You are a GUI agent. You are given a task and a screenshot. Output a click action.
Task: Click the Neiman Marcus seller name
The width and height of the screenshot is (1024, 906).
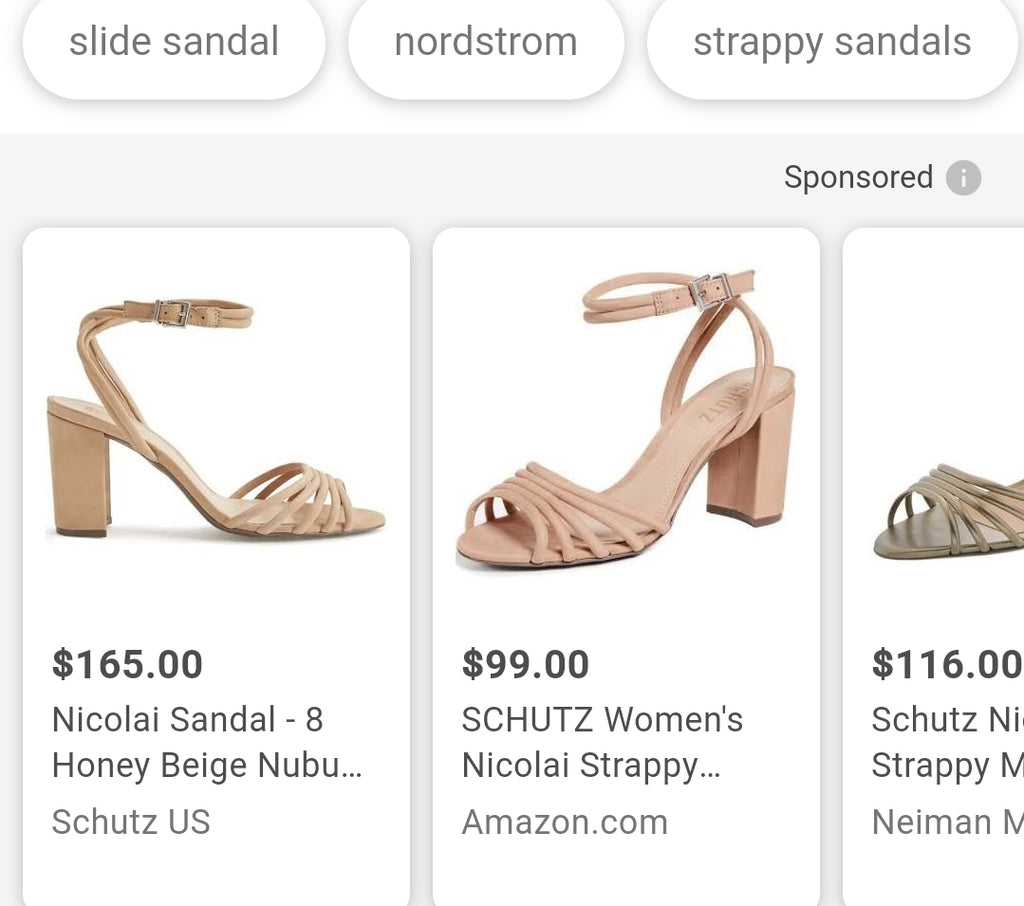coord(946,822)
